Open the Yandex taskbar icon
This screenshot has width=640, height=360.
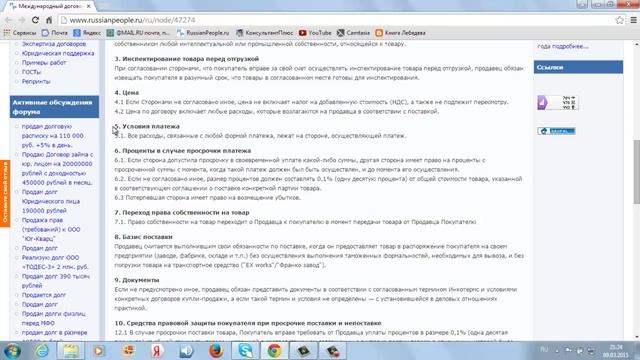[x=157, y=351]
